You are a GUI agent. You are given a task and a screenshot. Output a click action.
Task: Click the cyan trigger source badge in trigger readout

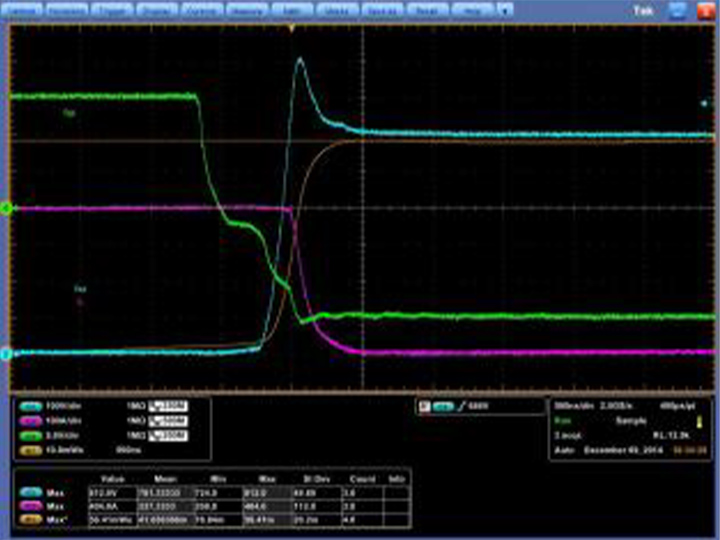(443, 406)
